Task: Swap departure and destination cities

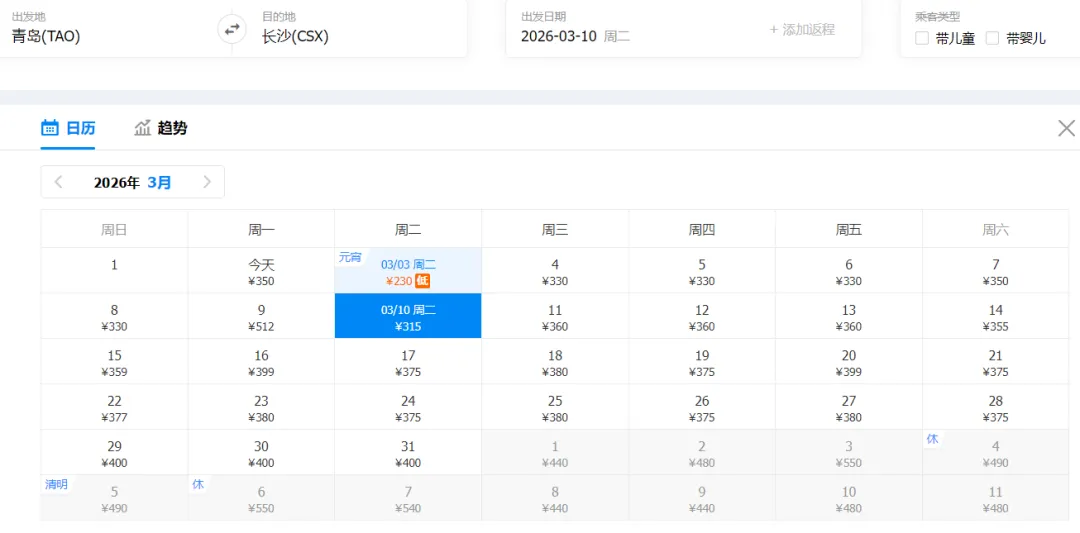Action: [x=232, y=29]
